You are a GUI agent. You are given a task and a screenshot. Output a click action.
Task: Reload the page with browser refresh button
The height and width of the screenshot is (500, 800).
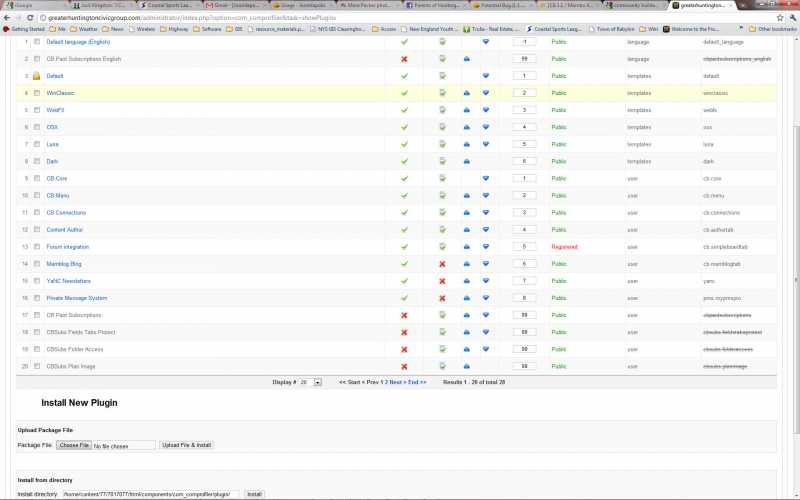30,18
